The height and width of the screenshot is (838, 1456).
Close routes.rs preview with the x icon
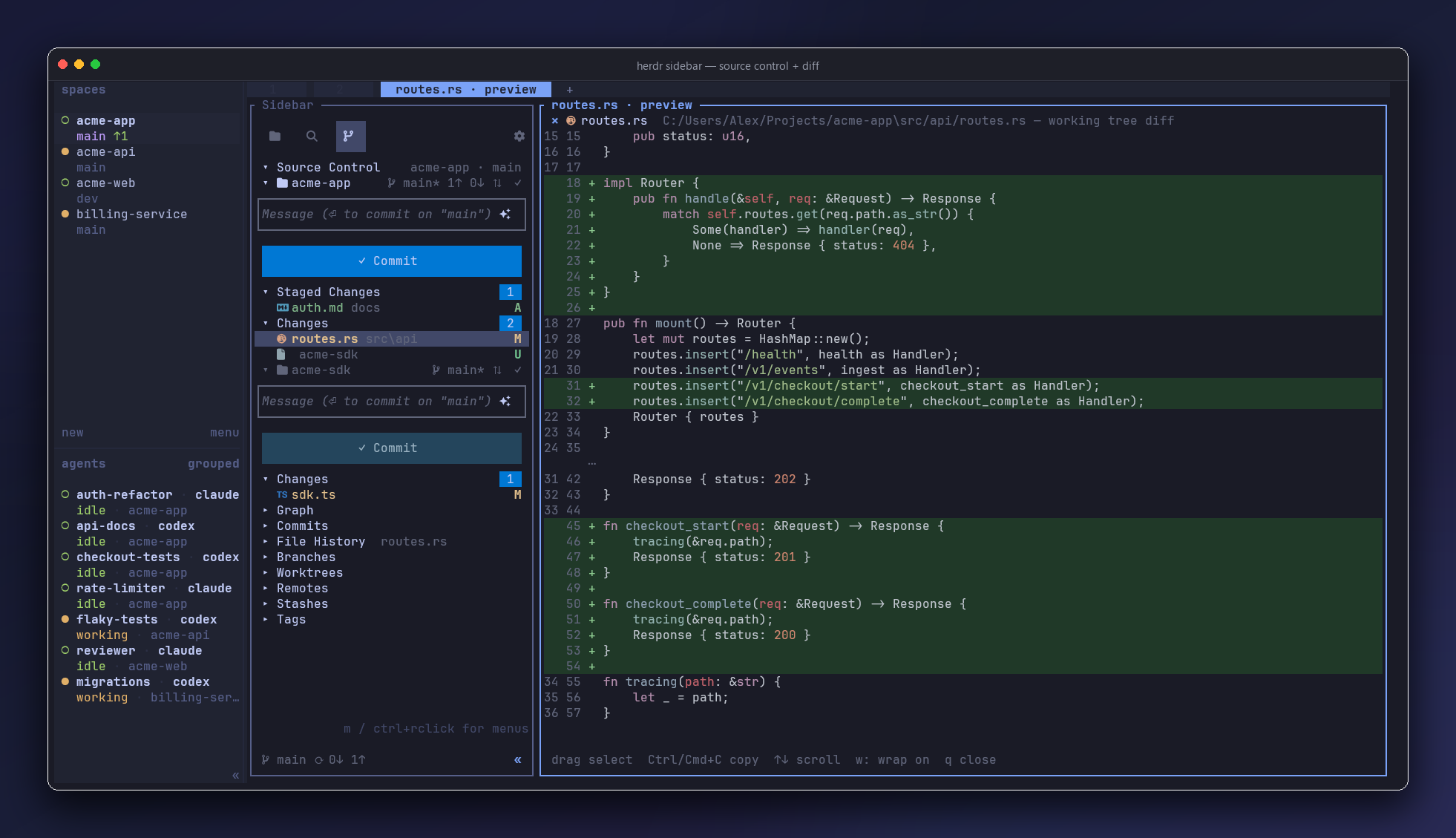tap(555, 120)
